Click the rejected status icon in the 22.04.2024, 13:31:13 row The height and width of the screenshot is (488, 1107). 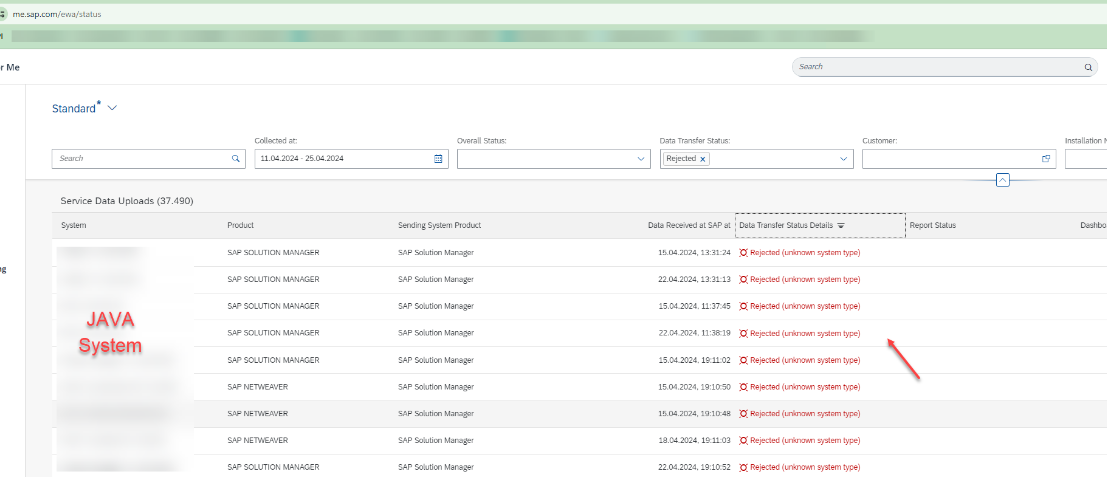click(x=743, y=280)
